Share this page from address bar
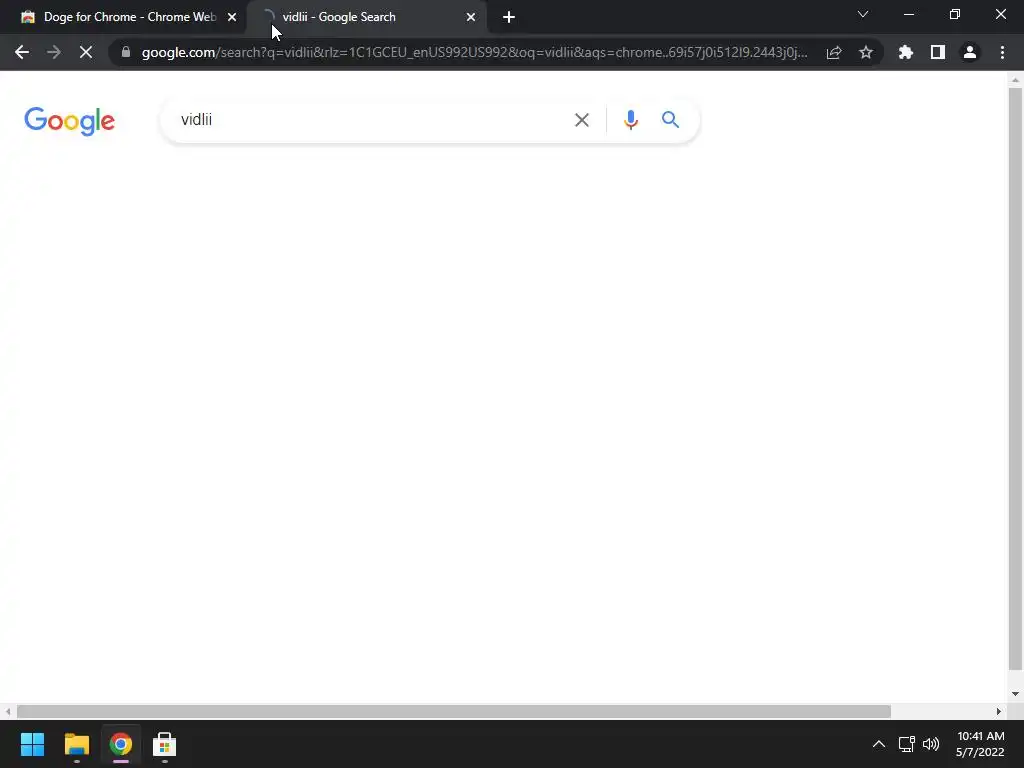Viewport: 1024px width, 768px height. click(x=834, y=52)
